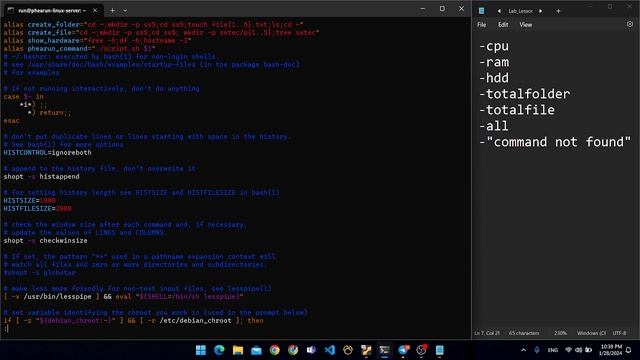This screenshot has height=360, width=640.
Task: Click the 230% zoom level in Notepad status bar
Action: (x=560, y=333)
